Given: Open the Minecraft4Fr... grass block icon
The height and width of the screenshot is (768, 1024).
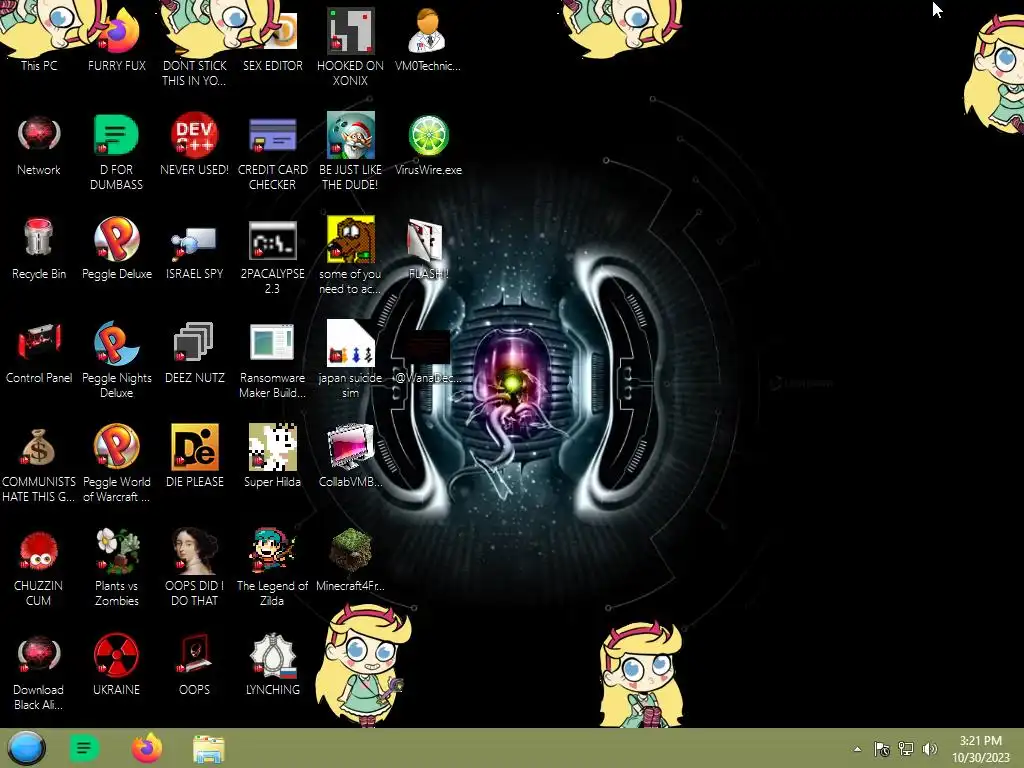Looking at the screenshot, I should tap(351, 560).
